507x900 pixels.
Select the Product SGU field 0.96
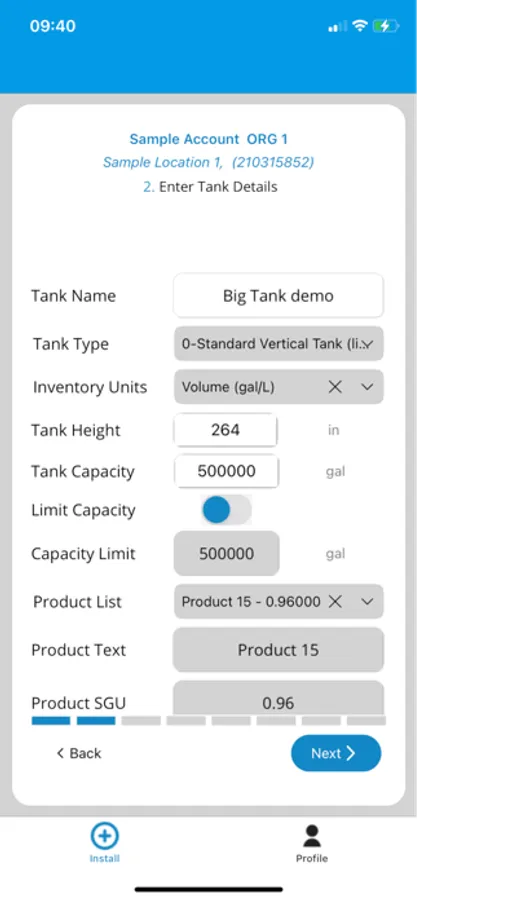pyautogui.click(x=278, y=699)
